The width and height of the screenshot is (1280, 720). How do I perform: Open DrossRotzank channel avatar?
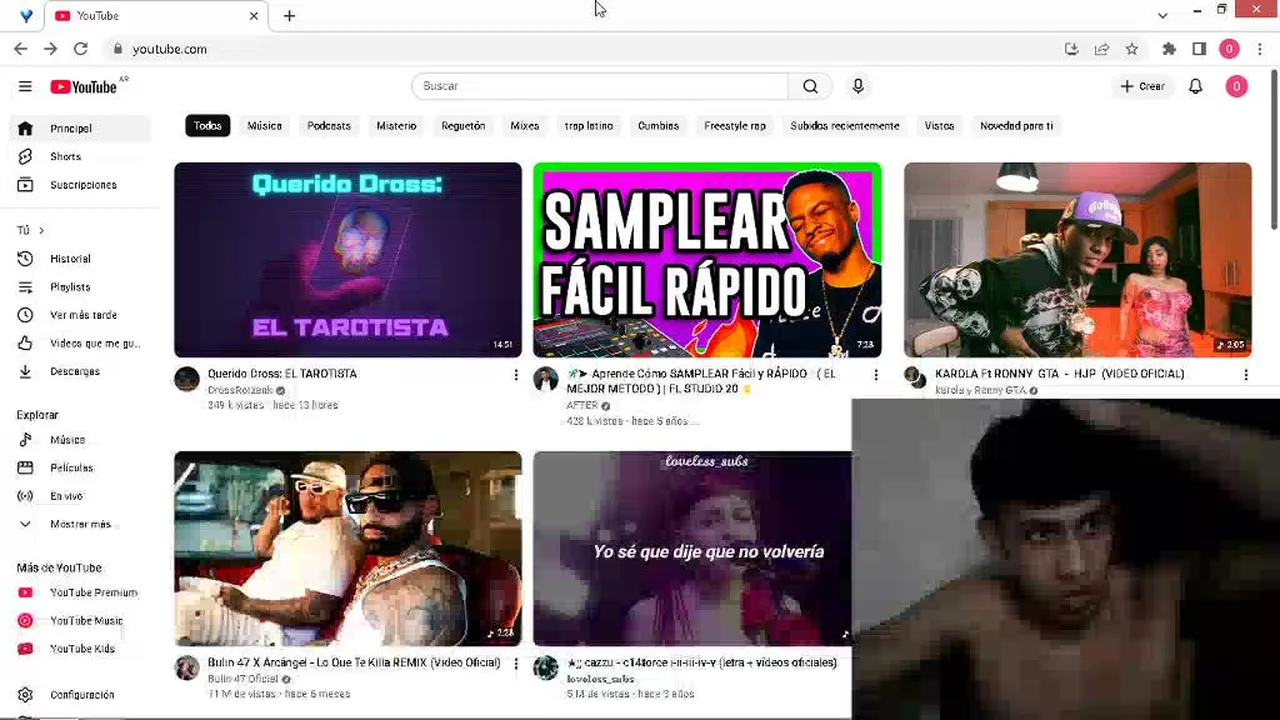tap(187, 379)
